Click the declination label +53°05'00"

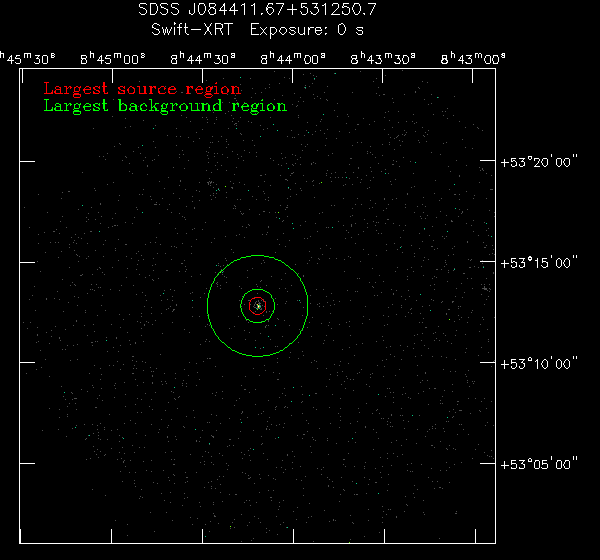tap(539, 464)
